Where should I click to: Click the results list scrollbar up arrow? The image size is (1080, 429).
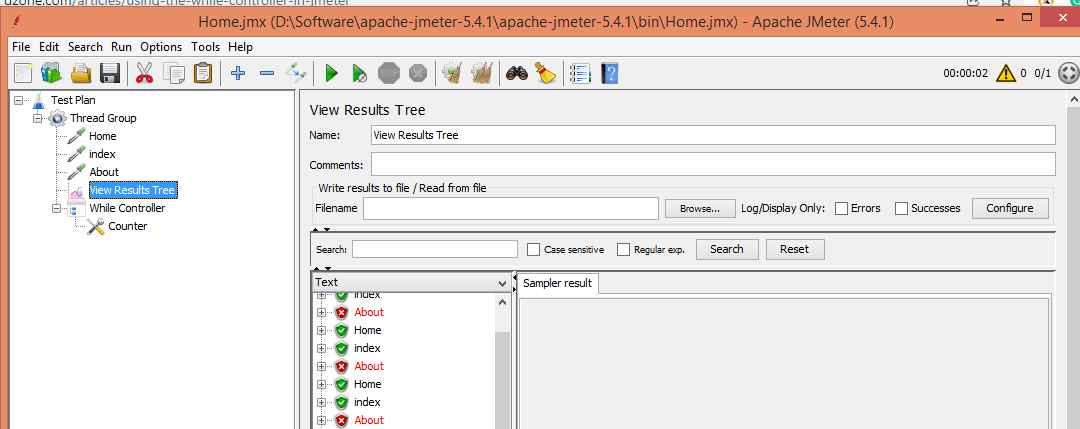point(502,302)
